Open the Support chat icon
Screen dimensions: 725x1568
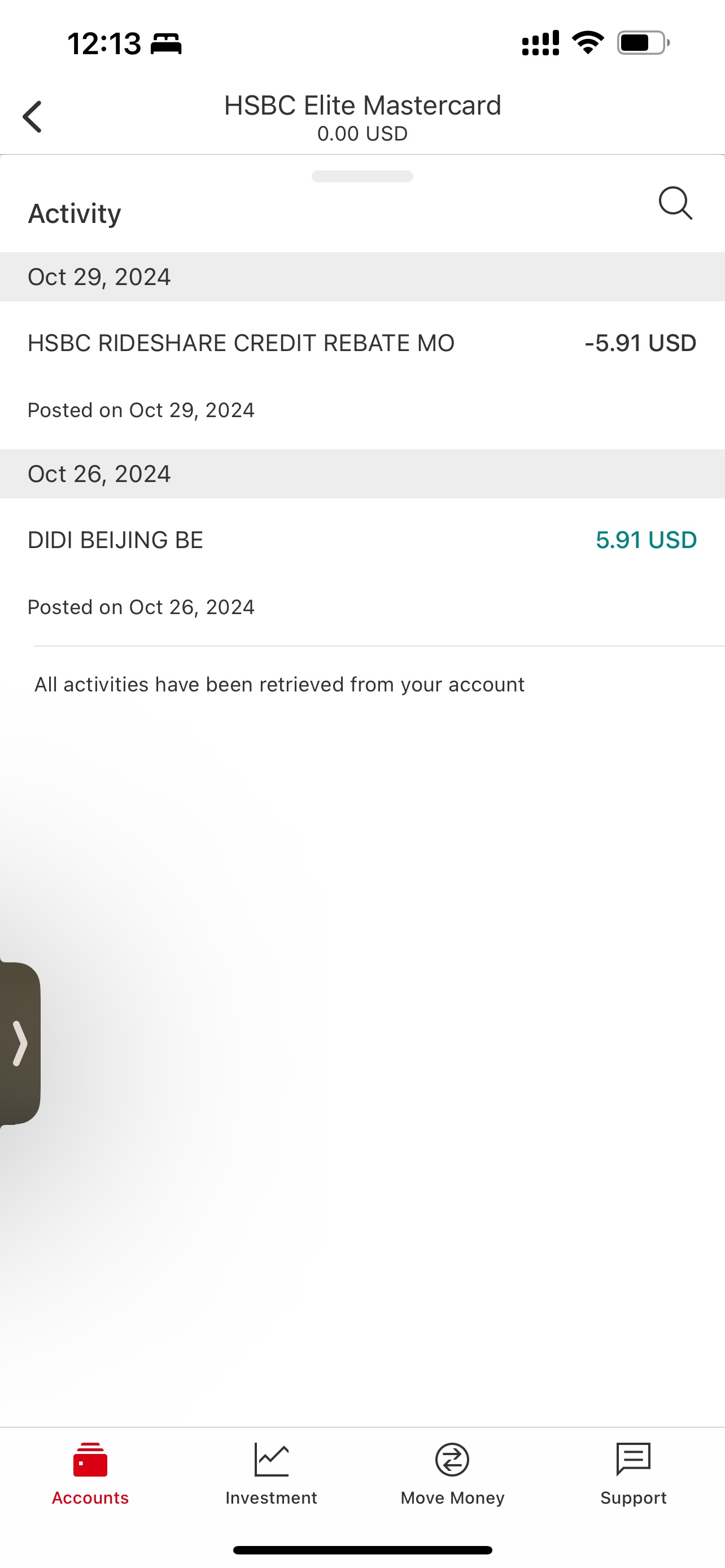tap(633, 1460)
